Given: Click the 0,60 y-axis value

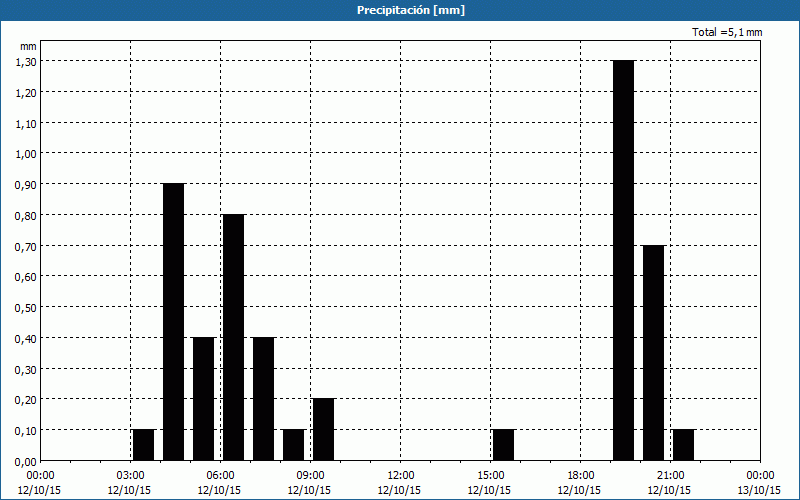Looking at the screenshot, I should (x=26, y=277).
